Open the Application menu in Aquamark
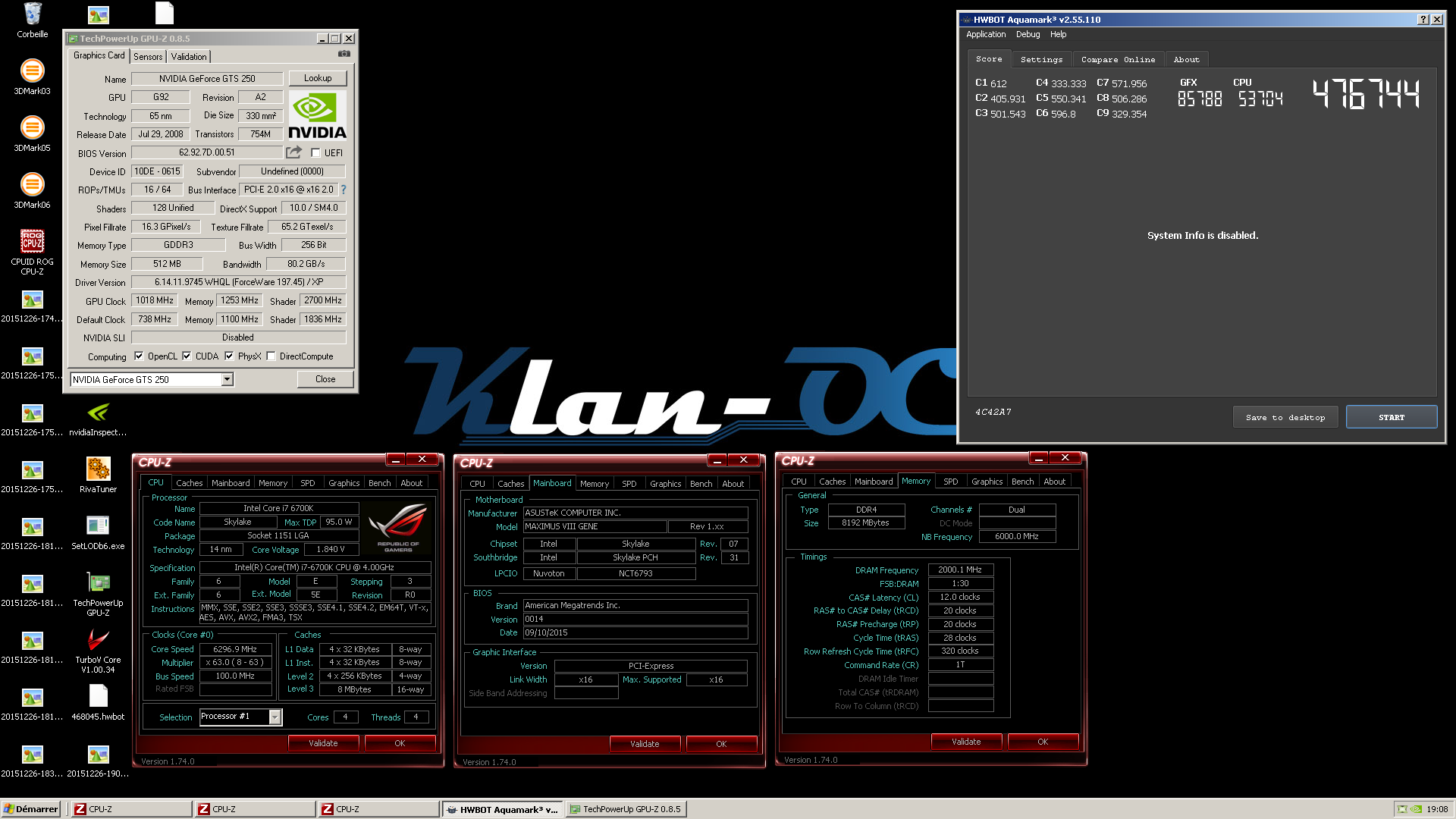 click(986, 34)
